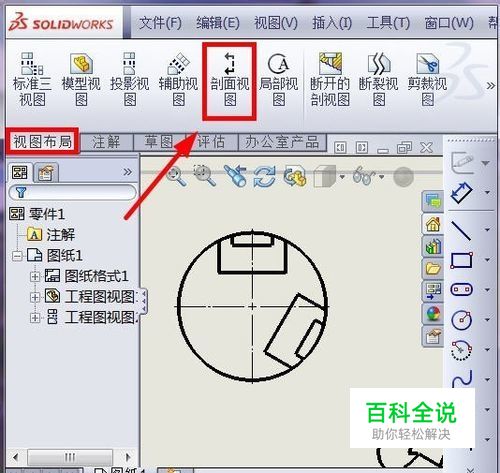This screenshot has width=500, height=473.
Task: Open the File Explorer folder task pane tab
Action: [433, 268]
